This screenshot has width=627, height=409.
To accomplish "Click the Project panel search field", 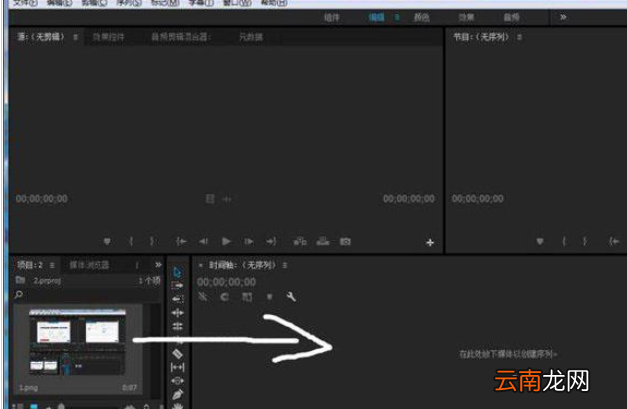I will pos(86,295).
